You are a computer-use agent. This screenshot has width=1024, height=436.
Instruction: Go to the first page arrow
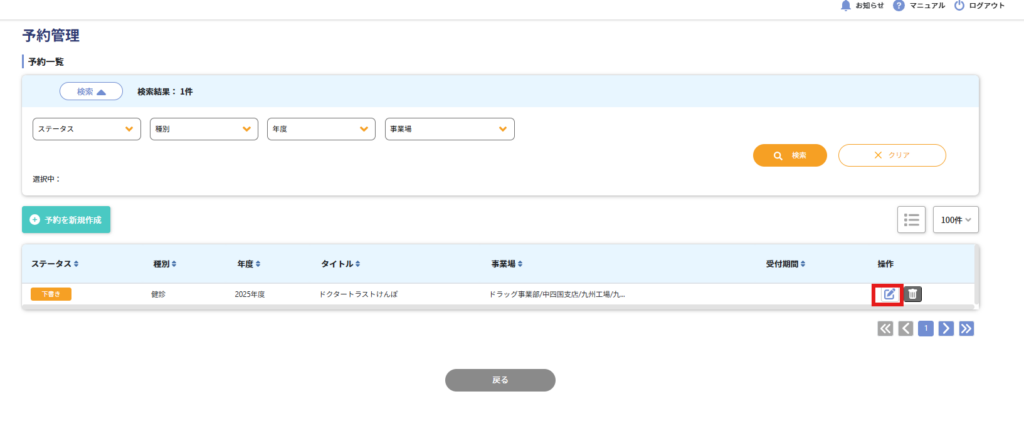click(885, 328)
